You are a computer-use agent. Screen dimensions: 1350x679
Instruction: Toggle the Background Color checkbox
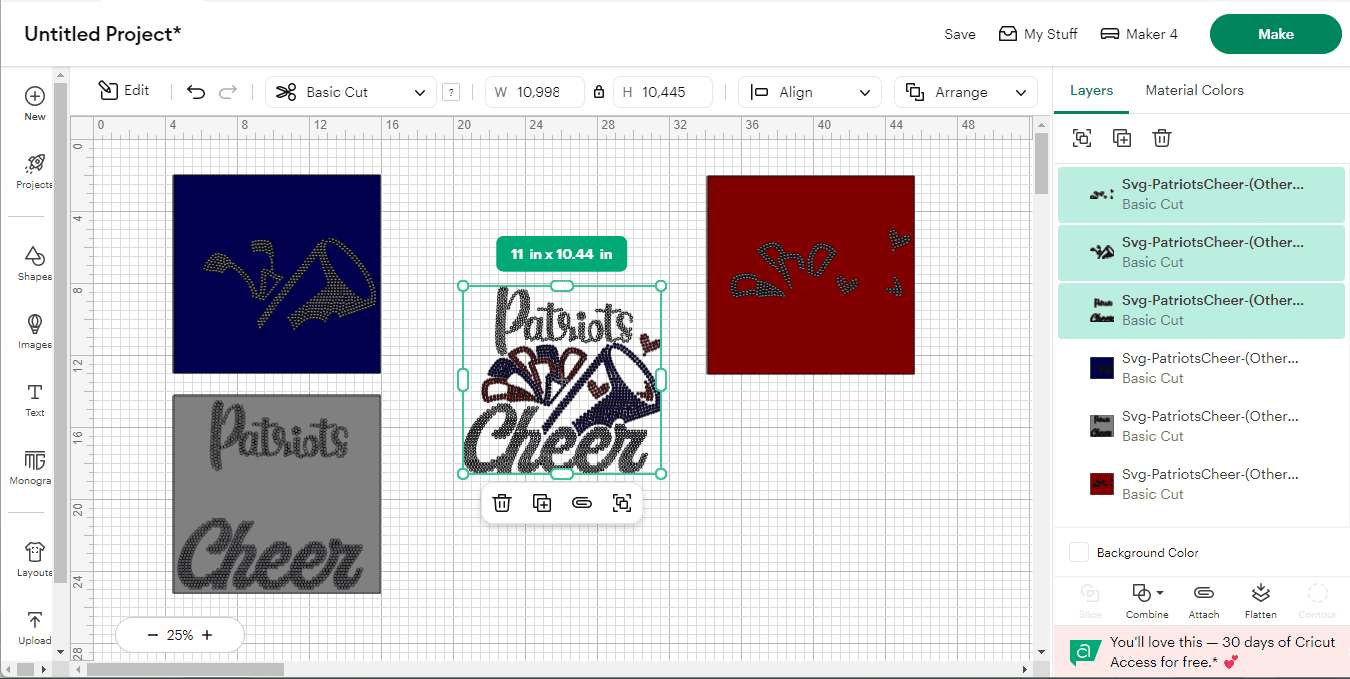pos(1079,552)
